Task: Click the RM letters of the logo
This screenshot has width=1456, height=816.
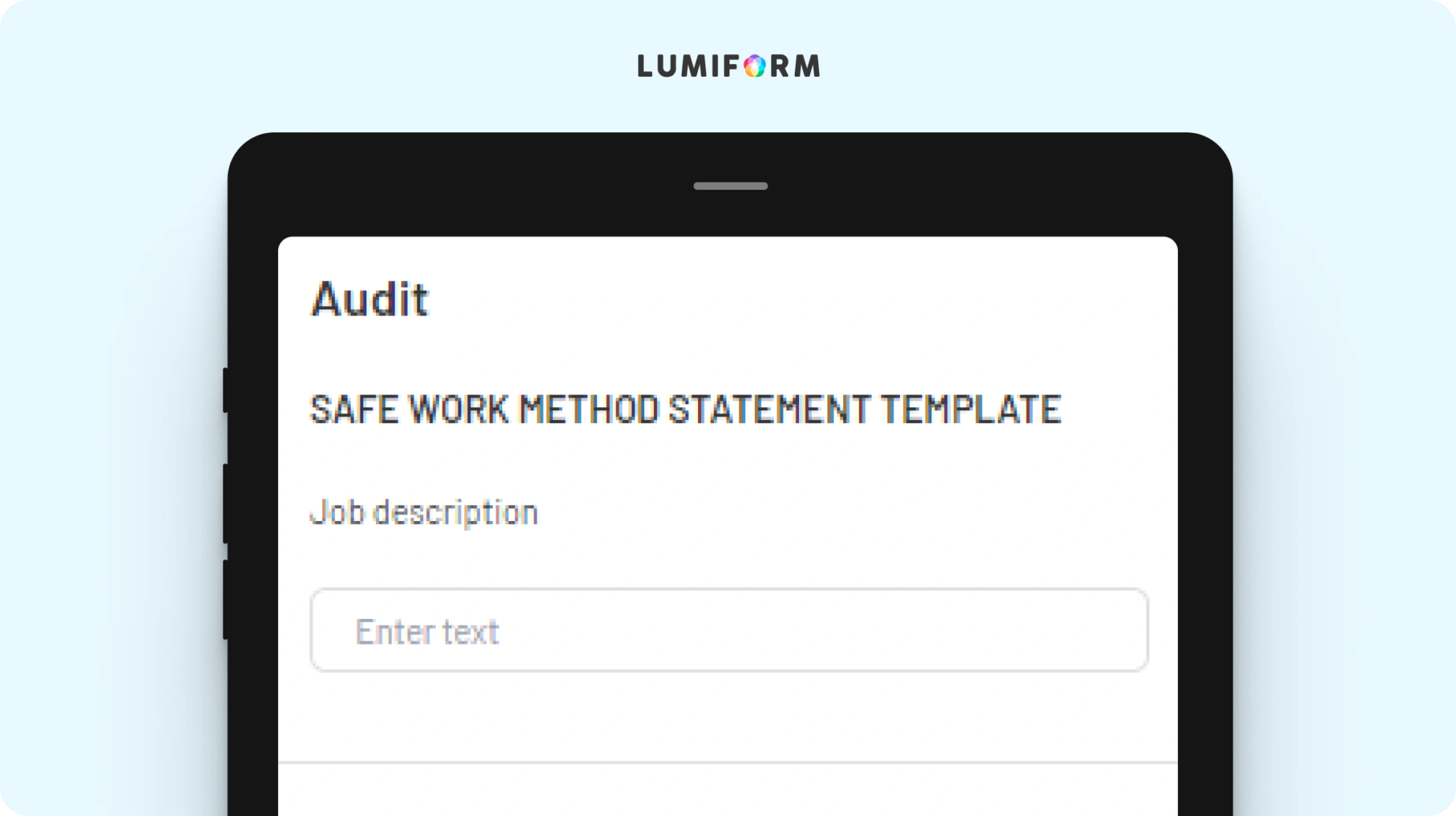Action: pos(796,66)
